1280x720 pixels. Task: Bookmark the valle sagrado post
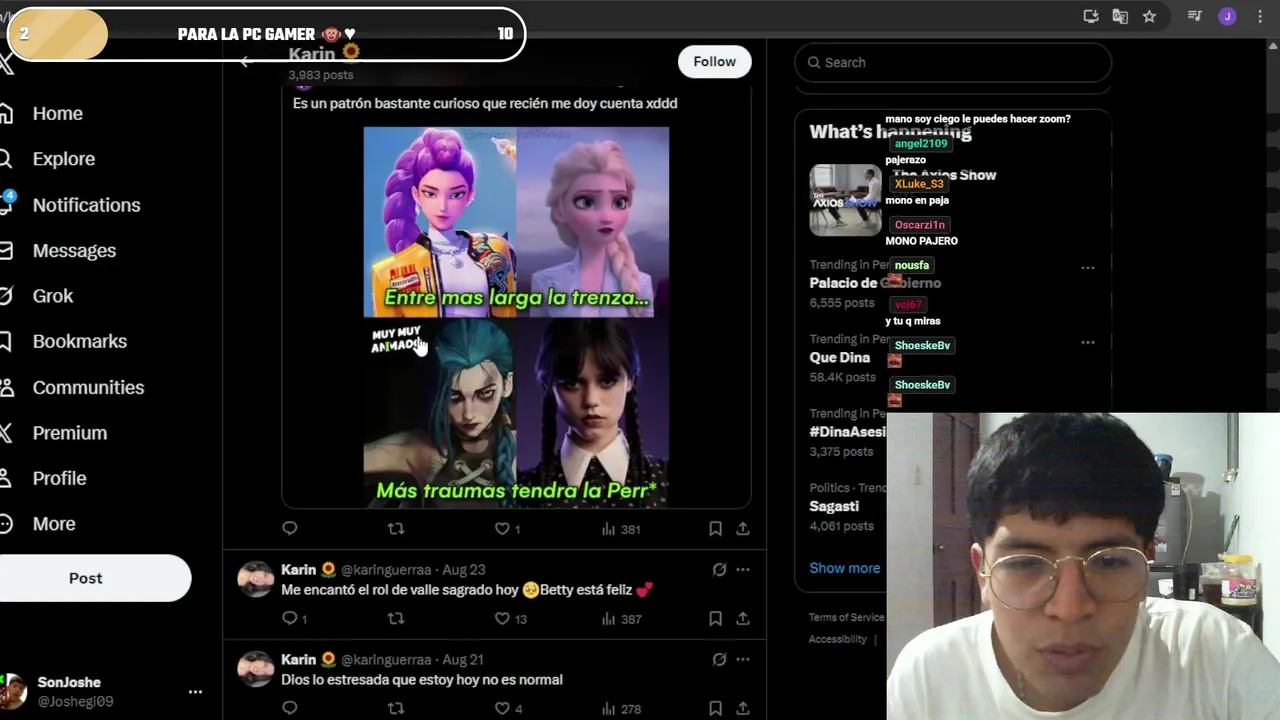715,619
